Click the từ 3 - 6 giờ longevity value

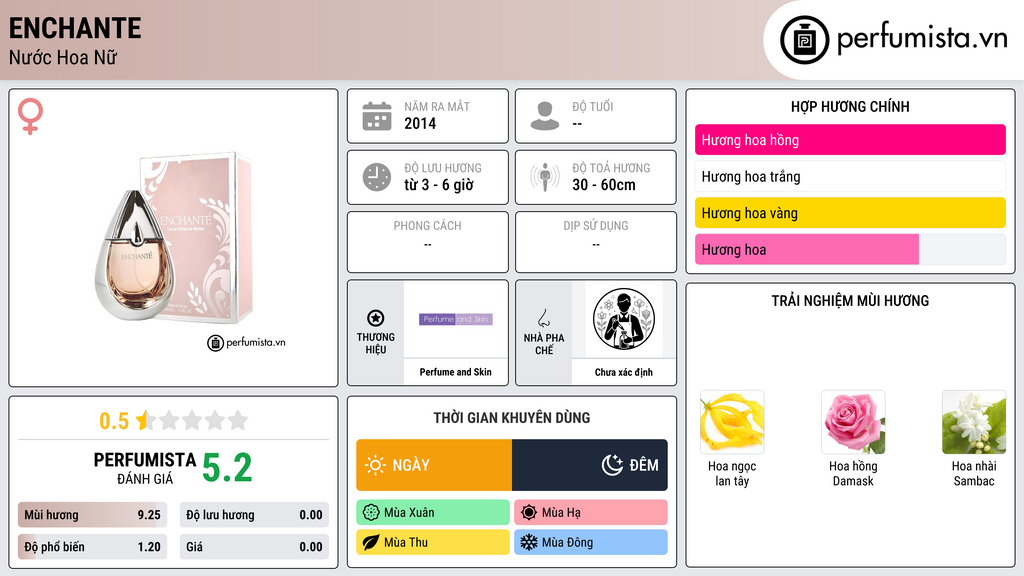(438, 185)
